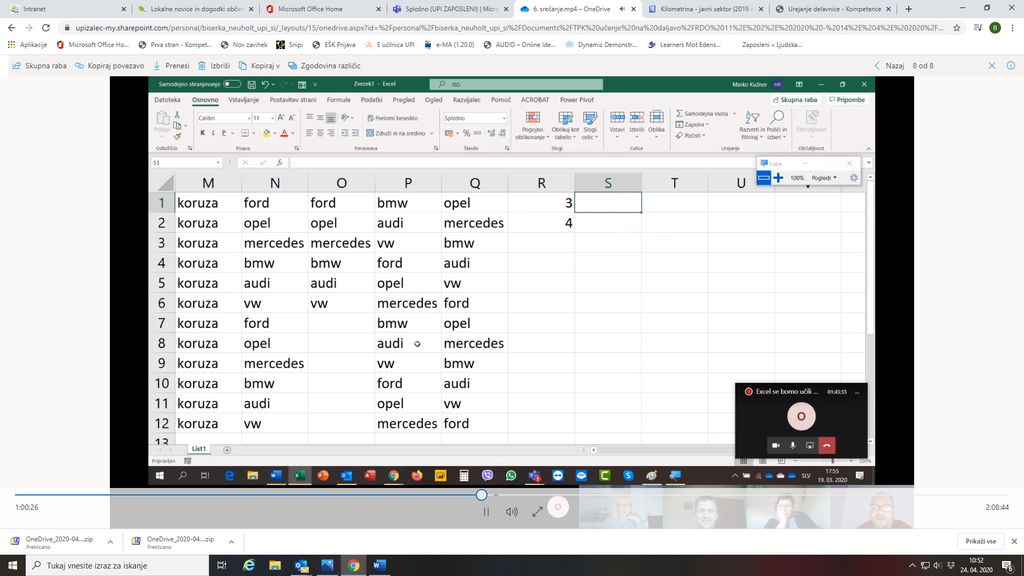Enter fullscreen mode for the video
1024x576 pixels.
(537, 511)
